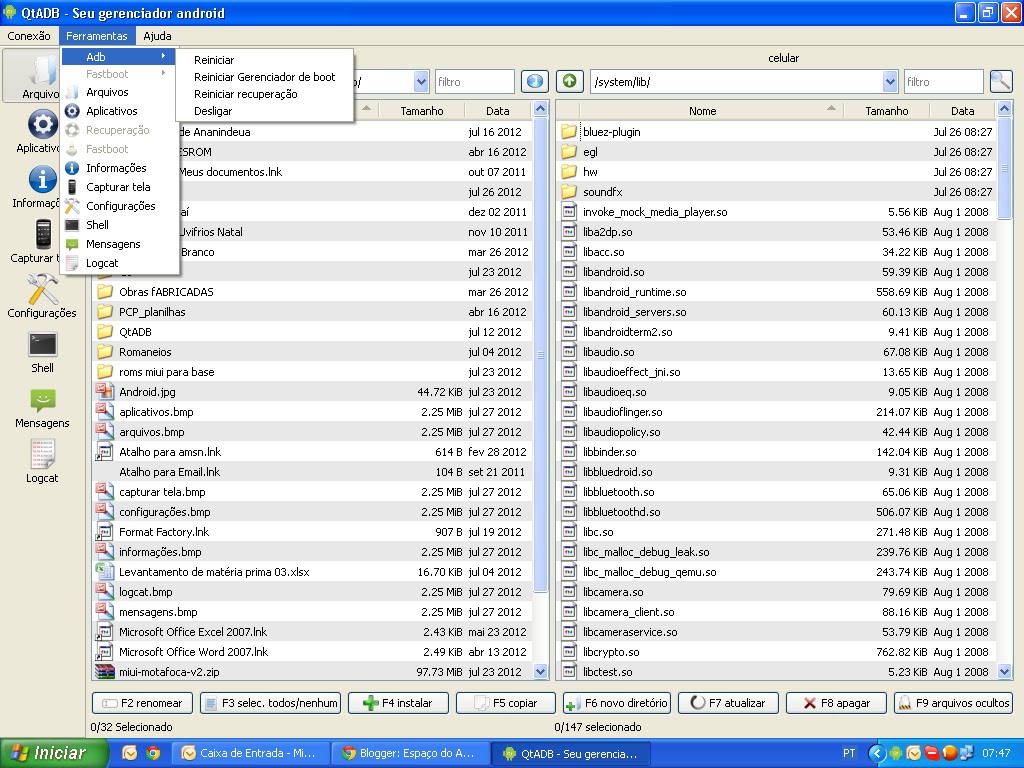This screenshot has width=1024, height=768.
Task: Select Microsoft Office Word 2007.lnk row
Action: click(x=312, y=652)
